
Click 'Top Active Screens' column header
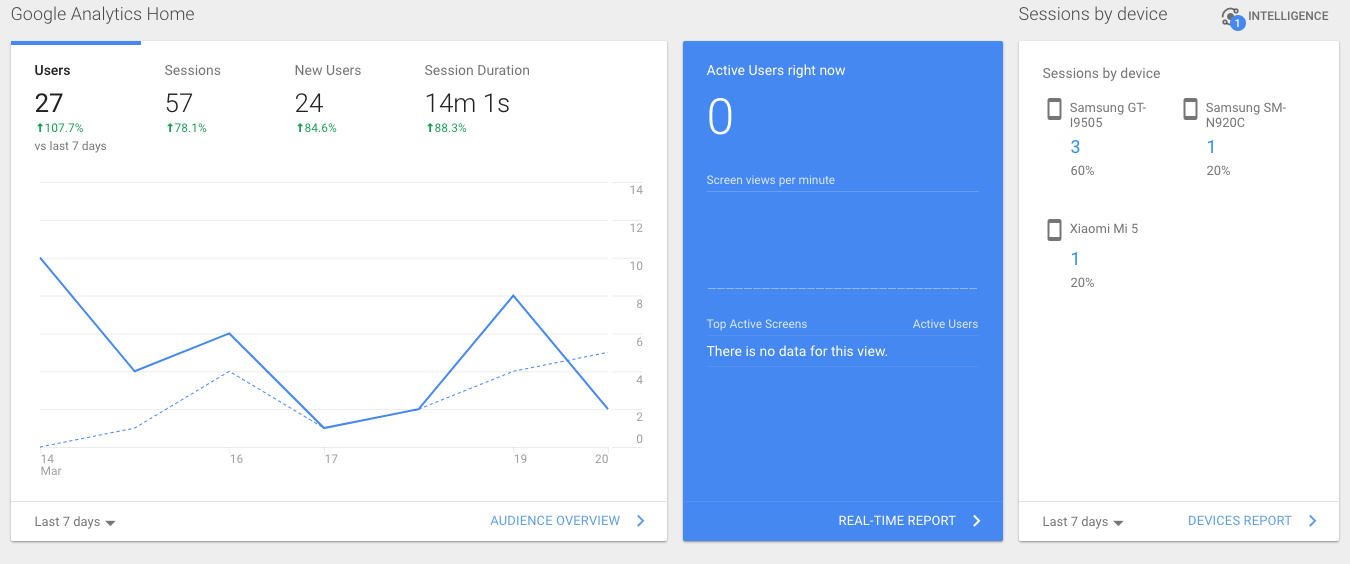757,324
